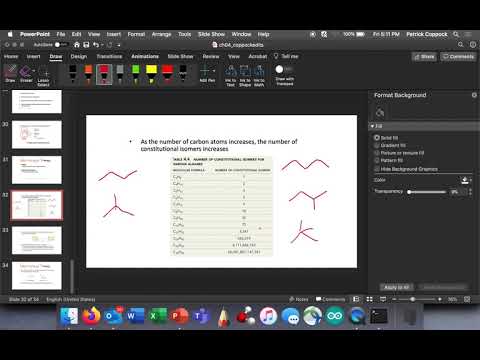Open the Transitions ribbon tab
This screenshot has width=480, height=360.
click(109, 56)
